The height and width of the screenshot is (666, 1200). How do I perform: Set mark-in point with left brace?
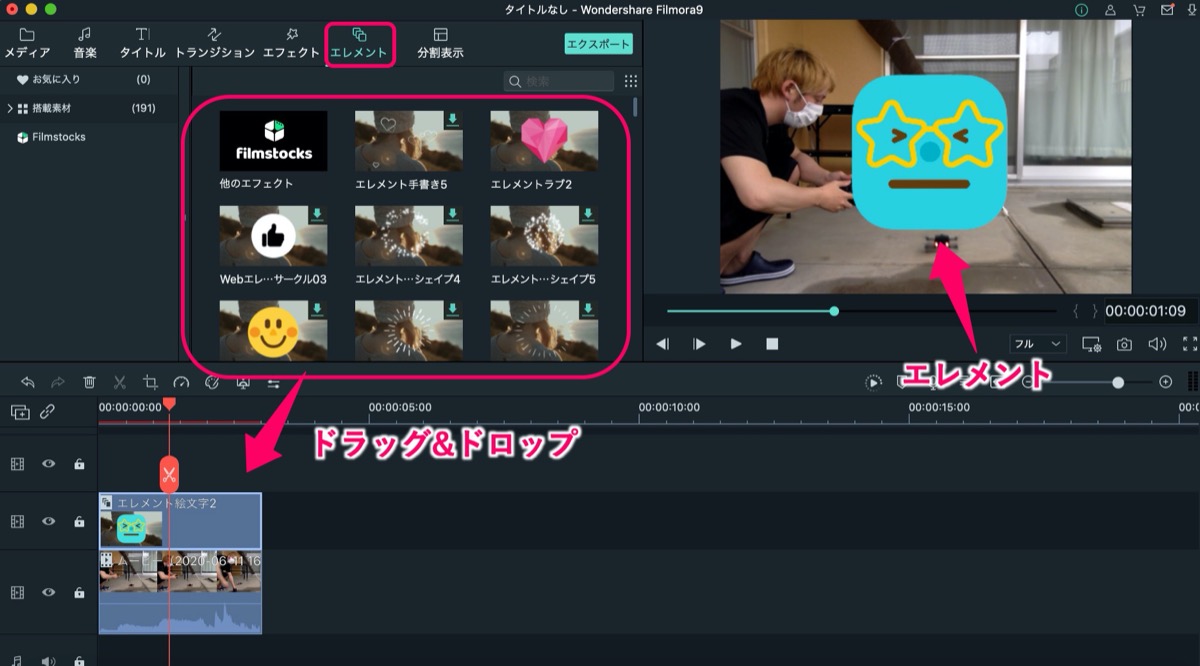(1076, 311)
